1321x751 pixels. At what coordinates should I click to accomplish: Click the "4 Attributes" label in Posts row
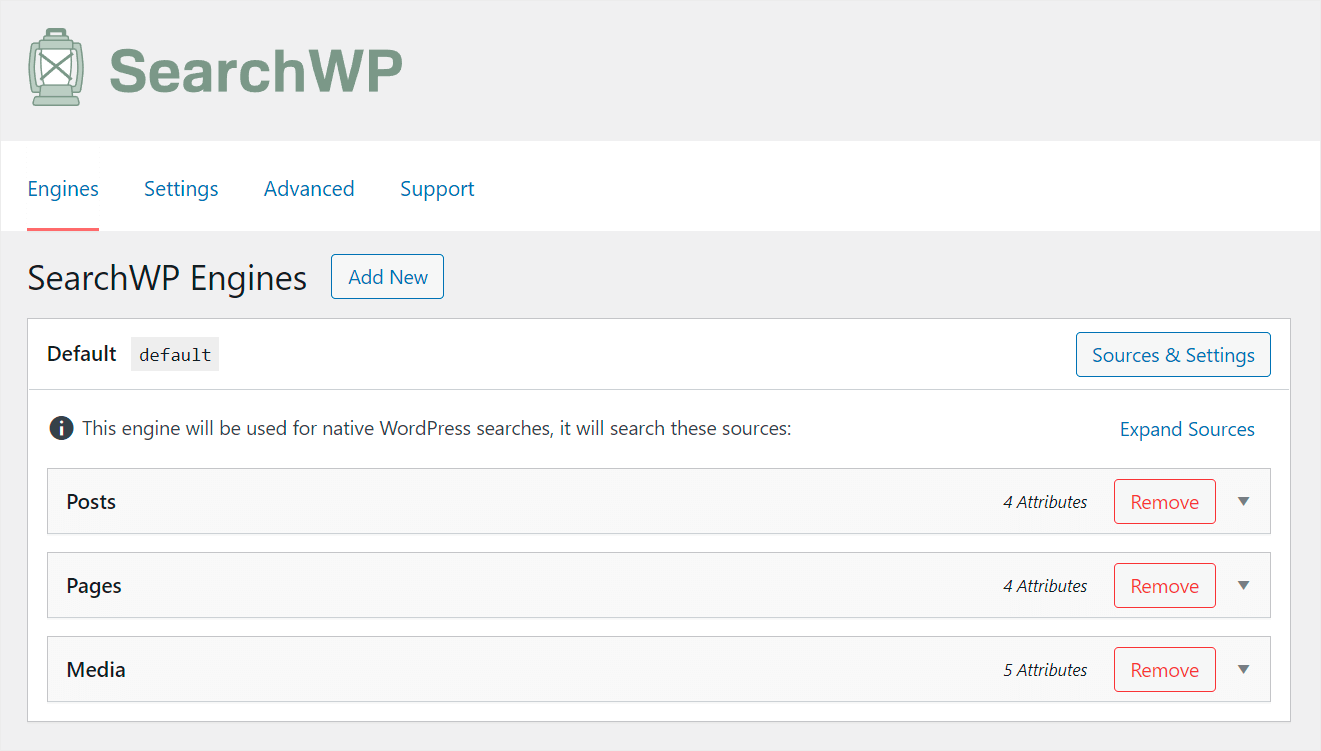1045,502
